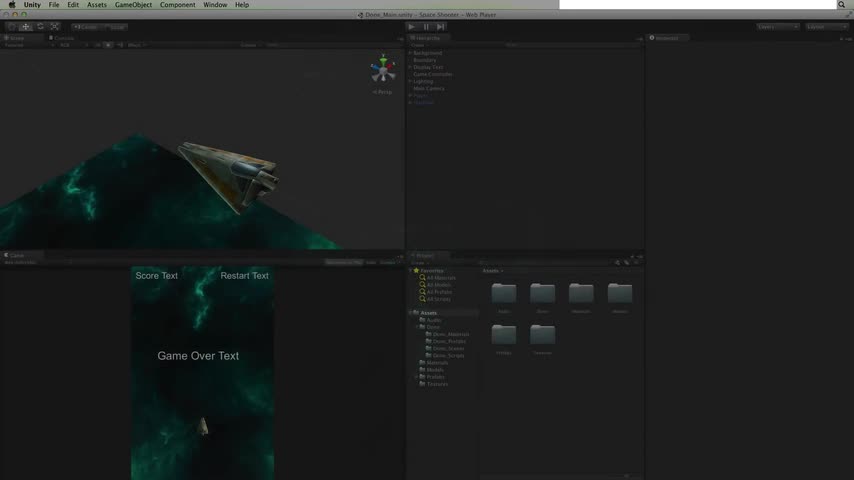Click Models folder thumbnail in Assets grid
This screenshot has height=480, width=854.
click(x=620, y=293)
